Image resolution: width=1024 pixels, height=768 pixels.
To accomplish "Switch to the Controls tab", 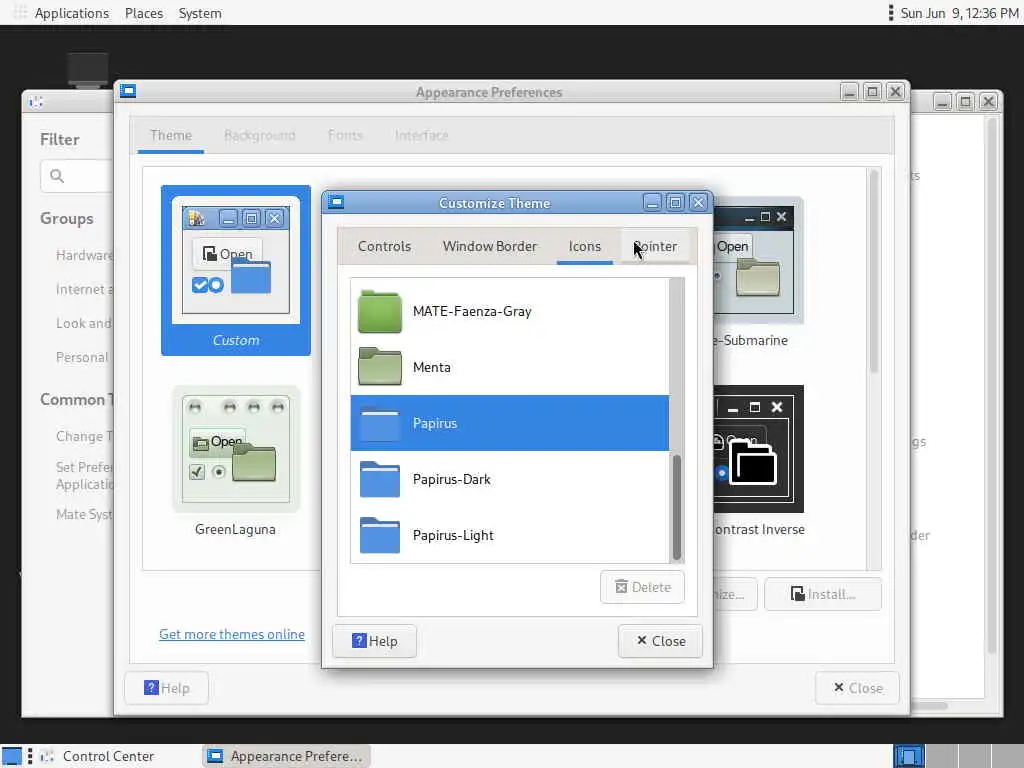I will 384,246.
